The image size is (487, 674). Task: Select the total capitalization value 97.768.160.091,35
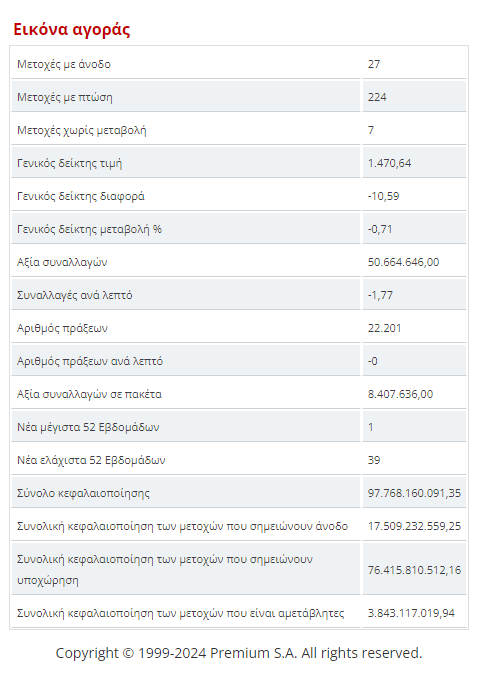point(414,493)
